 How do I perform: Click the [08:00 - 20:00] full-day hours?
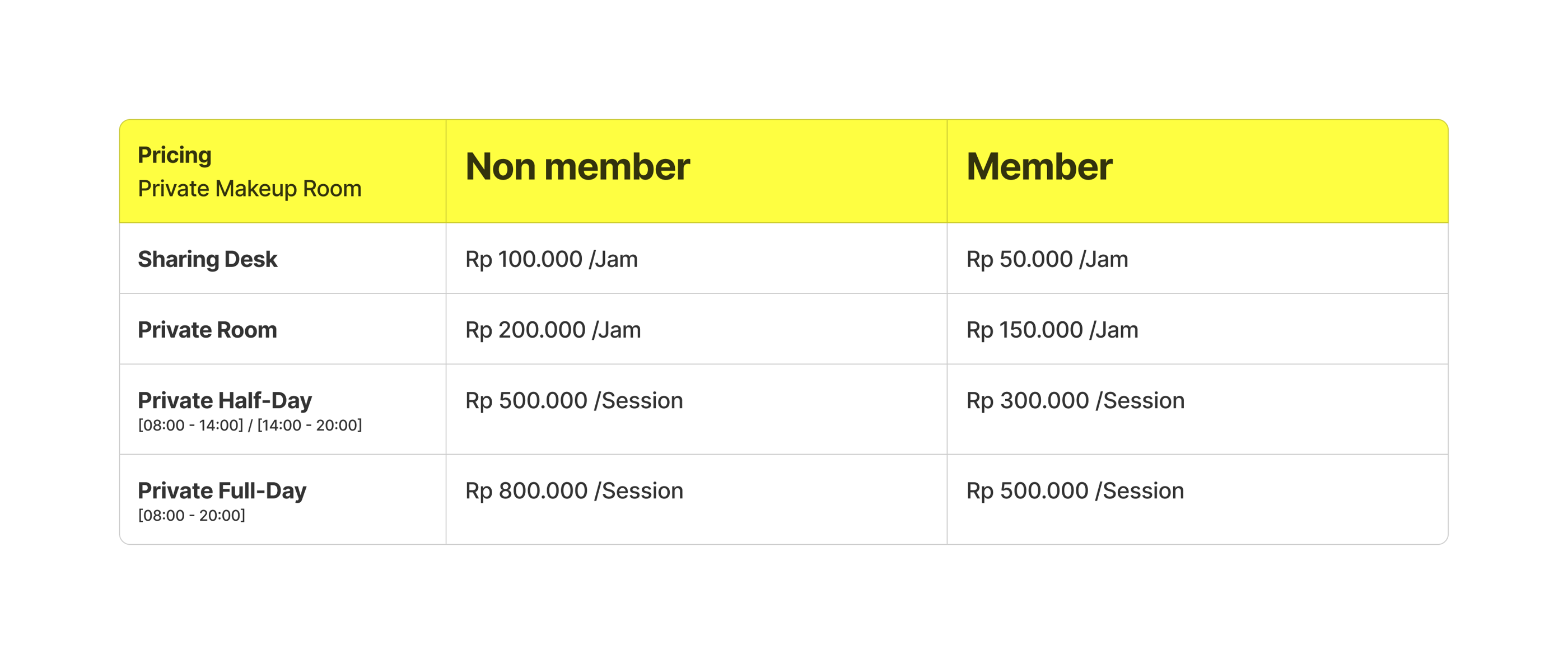click(x=191, y=515)
